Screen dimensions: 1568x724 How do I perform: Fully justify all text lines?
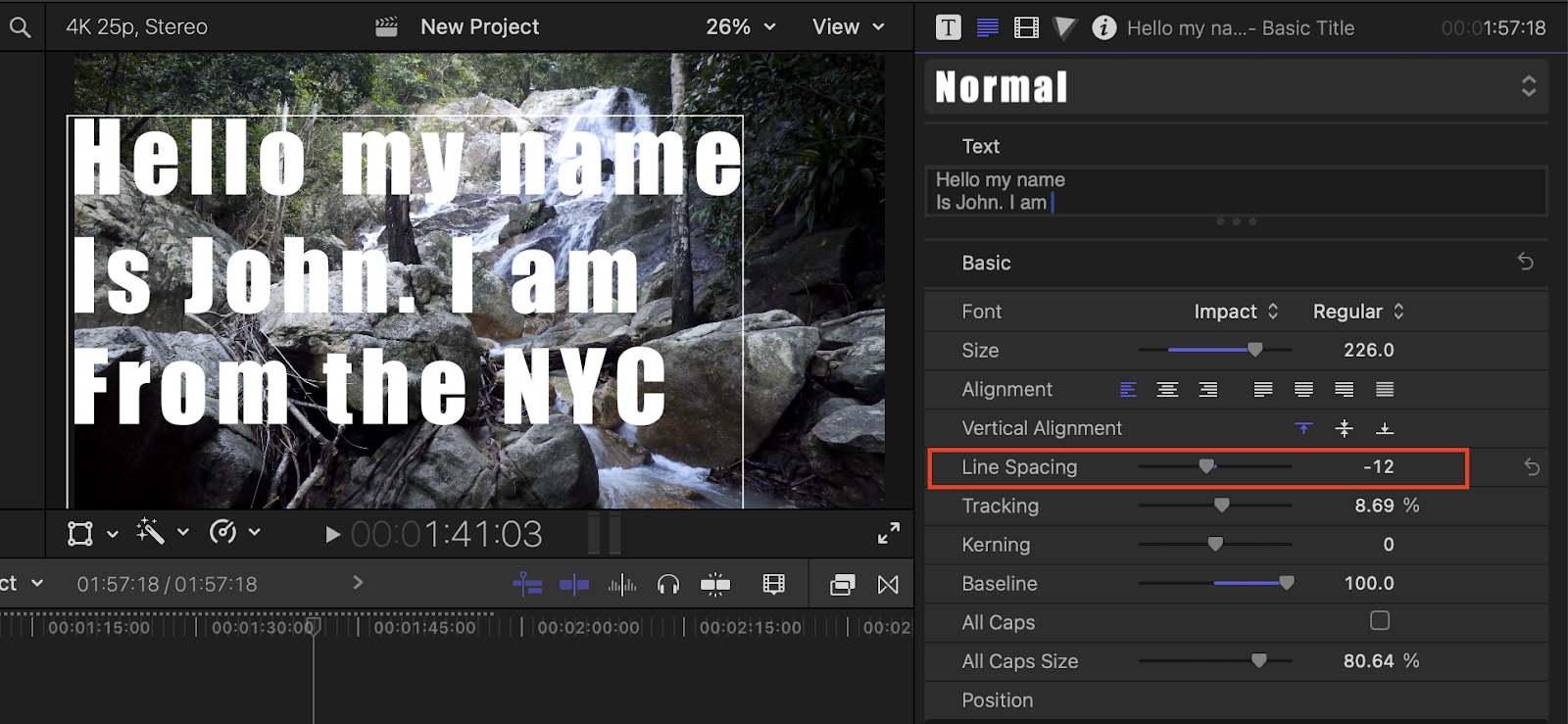pyautogui.click(x=1385, y=390)
